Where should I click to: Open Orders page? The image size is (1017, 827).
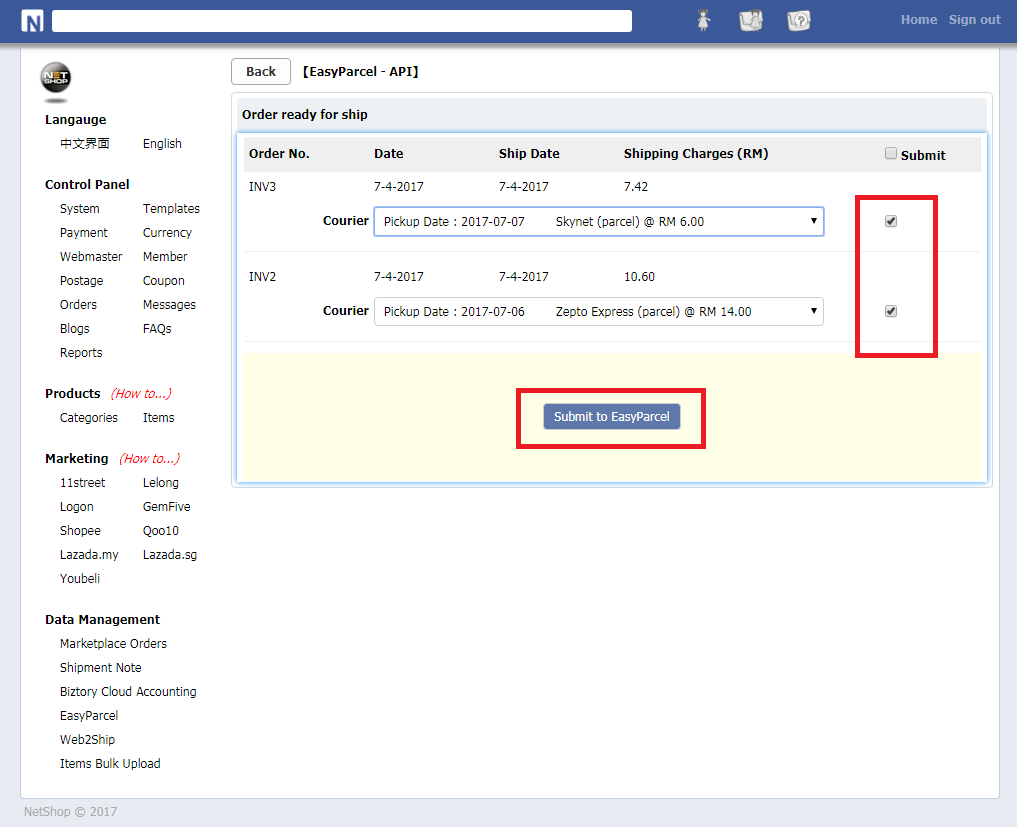[x=78, y=304]
